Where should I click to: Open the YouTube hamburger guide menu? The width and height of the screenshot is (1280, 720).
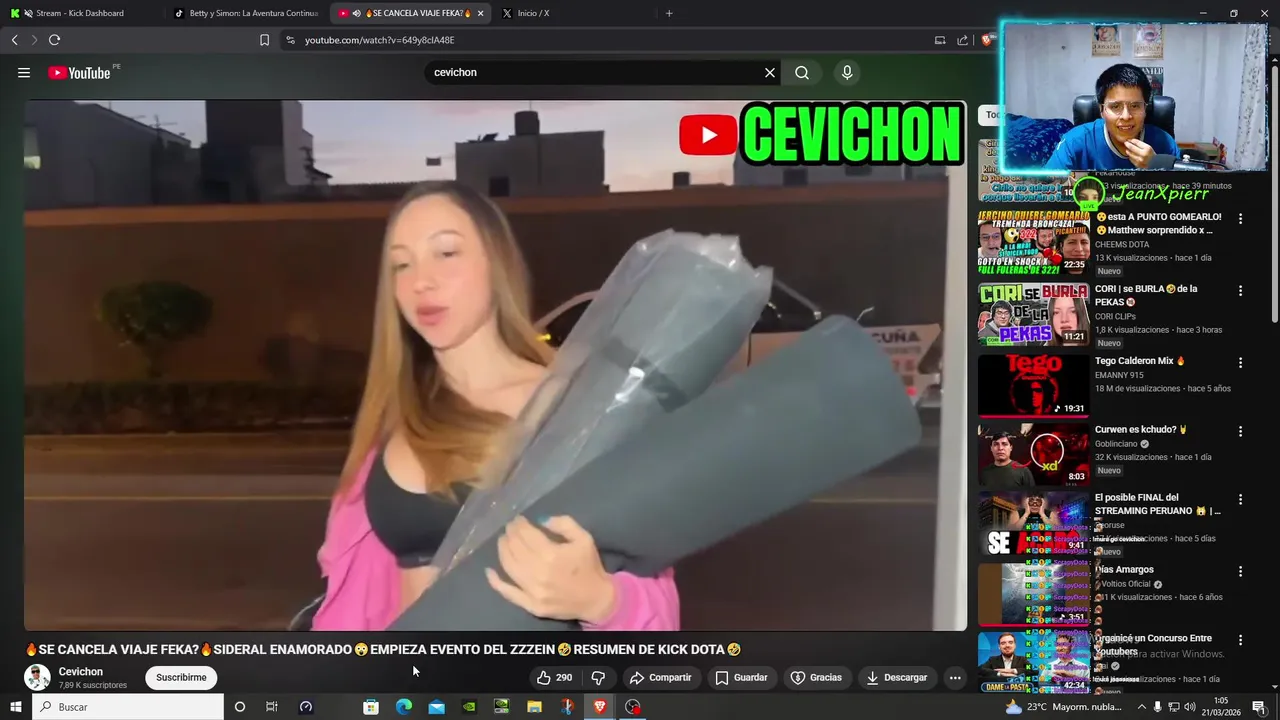(x=24, y=73)
